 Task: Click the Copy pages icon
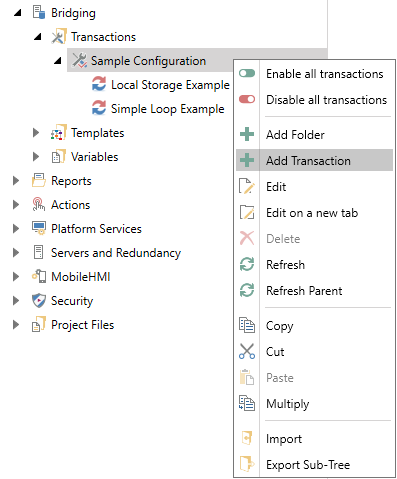point(247,325)
